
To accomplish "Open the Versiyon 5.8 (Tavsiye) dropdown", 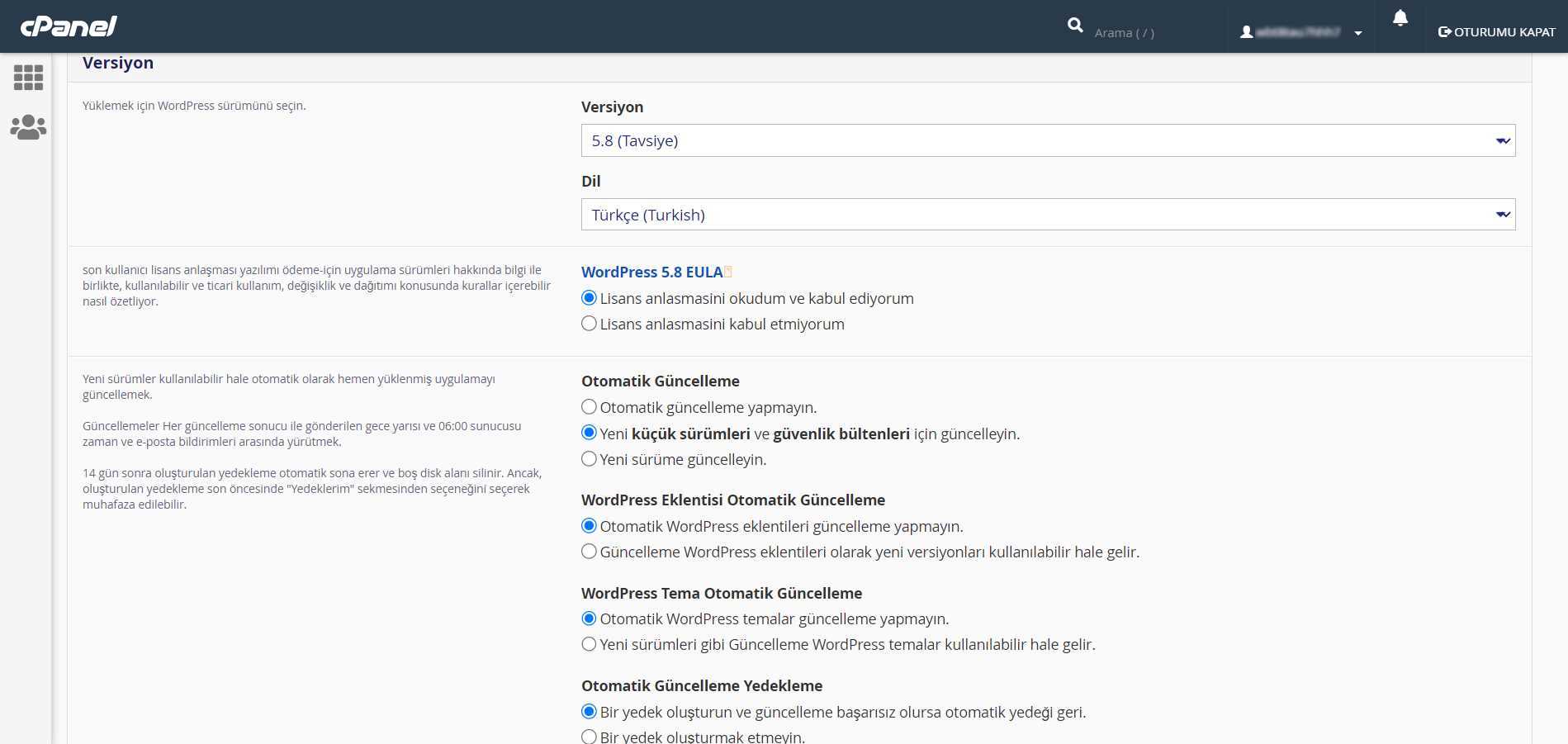I will click(x=1048, y=140).
